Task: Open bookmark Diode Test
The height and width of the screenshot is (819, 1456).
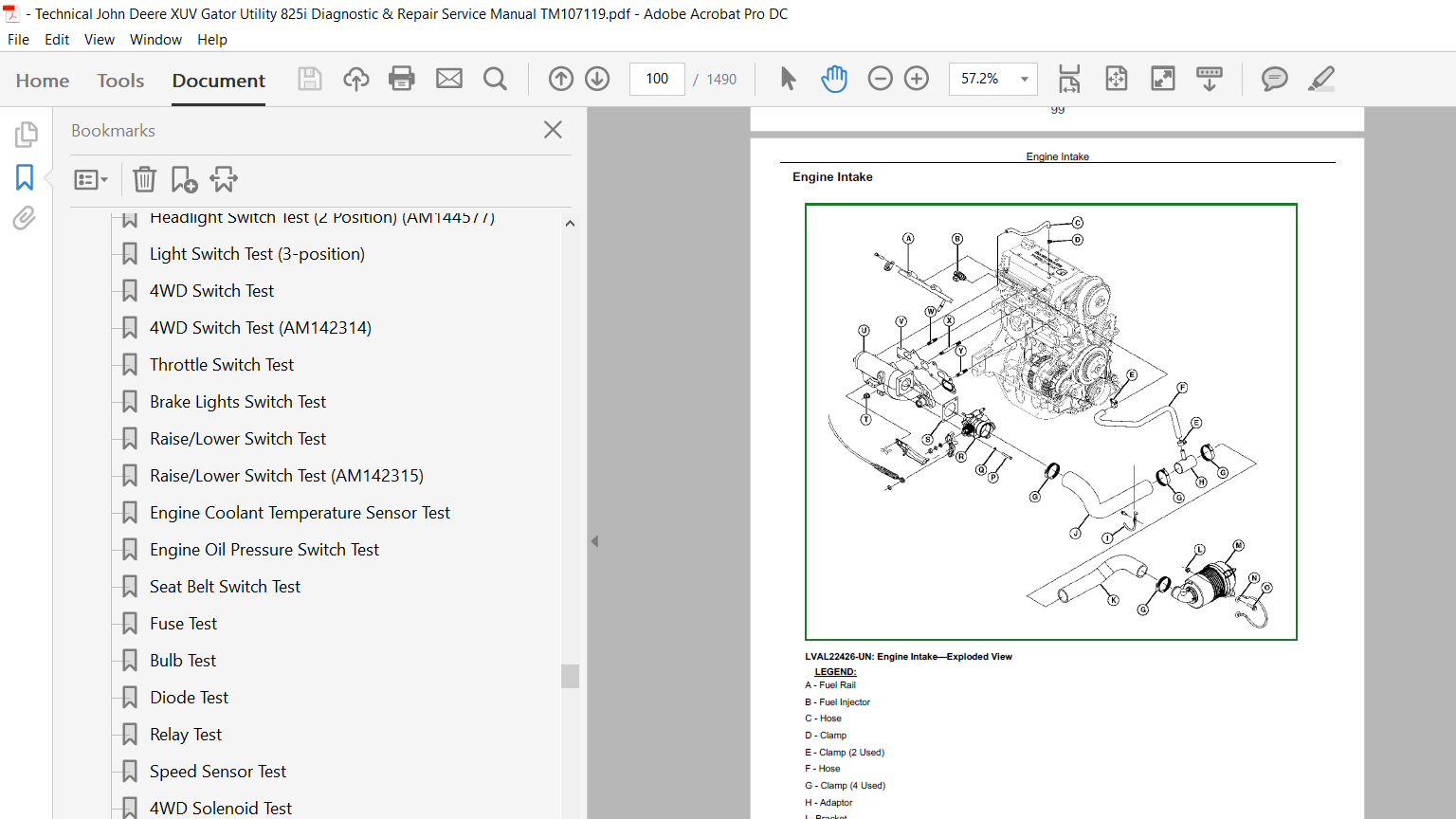Action: (x=189, y=698)
